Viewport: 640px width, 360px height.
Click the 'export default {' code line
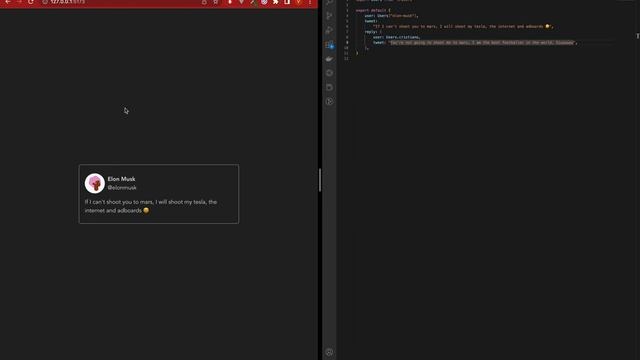click(373, 10)
